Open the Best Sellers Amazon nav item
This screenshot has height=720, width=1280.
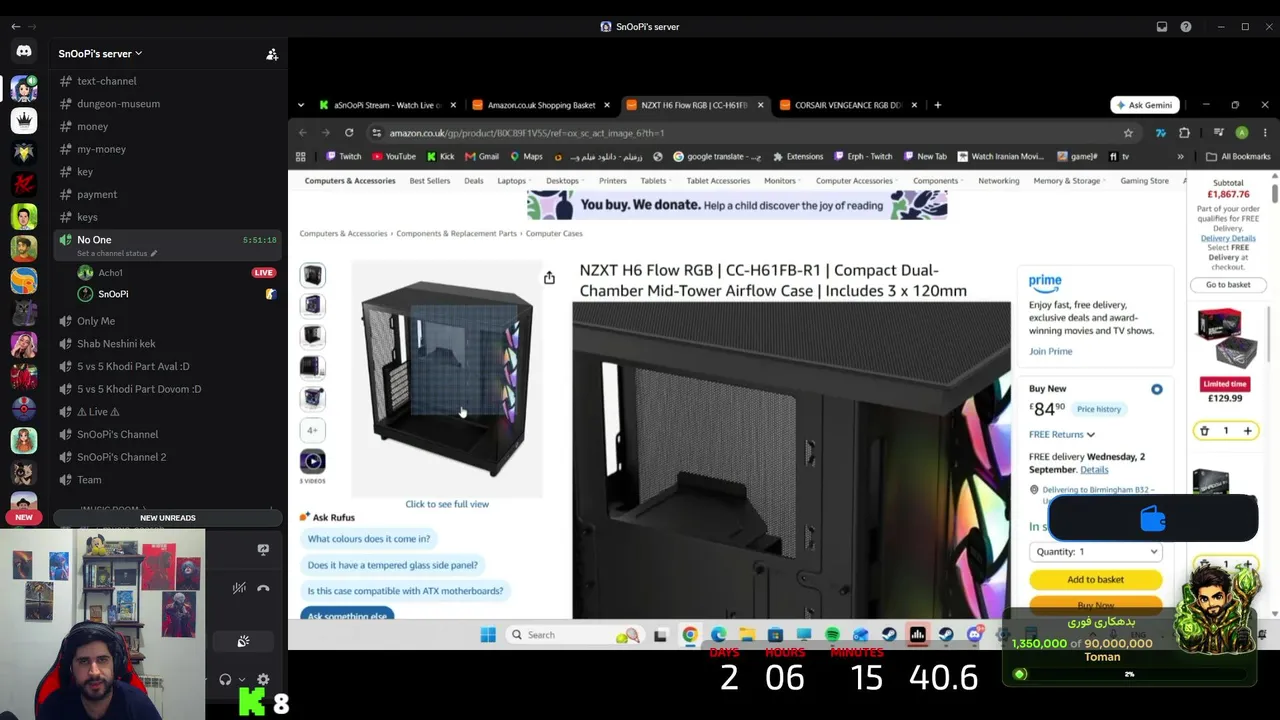[430, 181]
